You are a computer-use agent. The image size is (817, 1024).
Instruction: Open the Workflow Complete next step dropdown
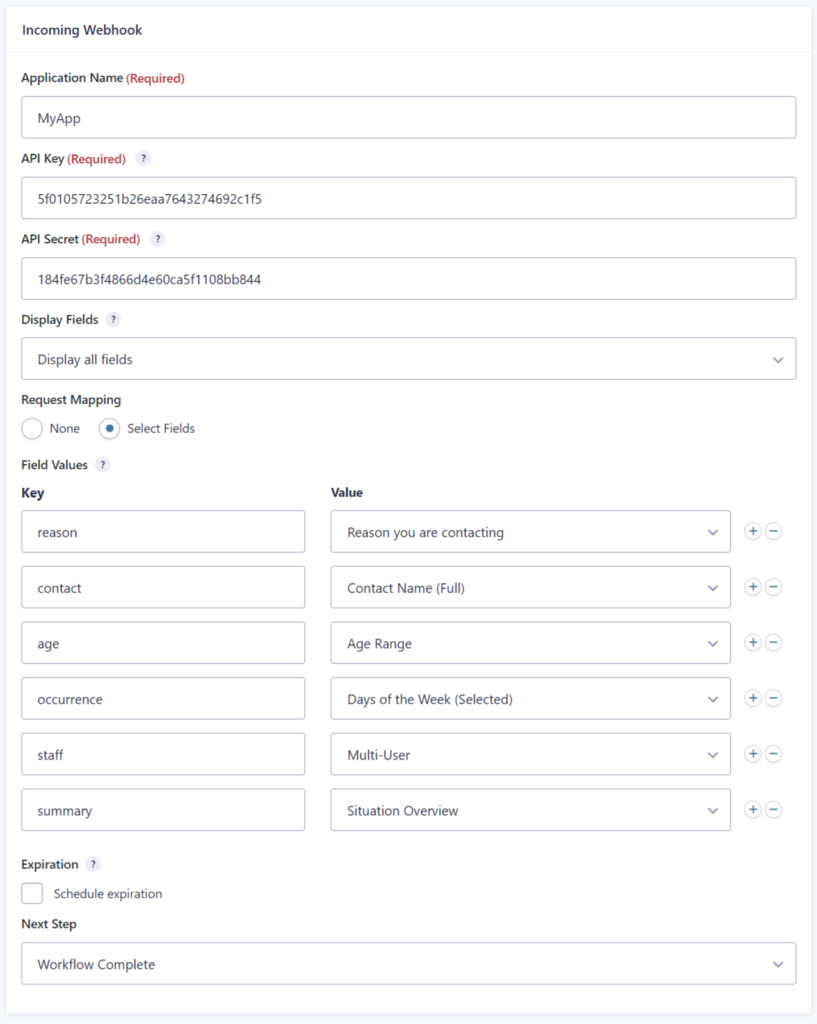408,964
